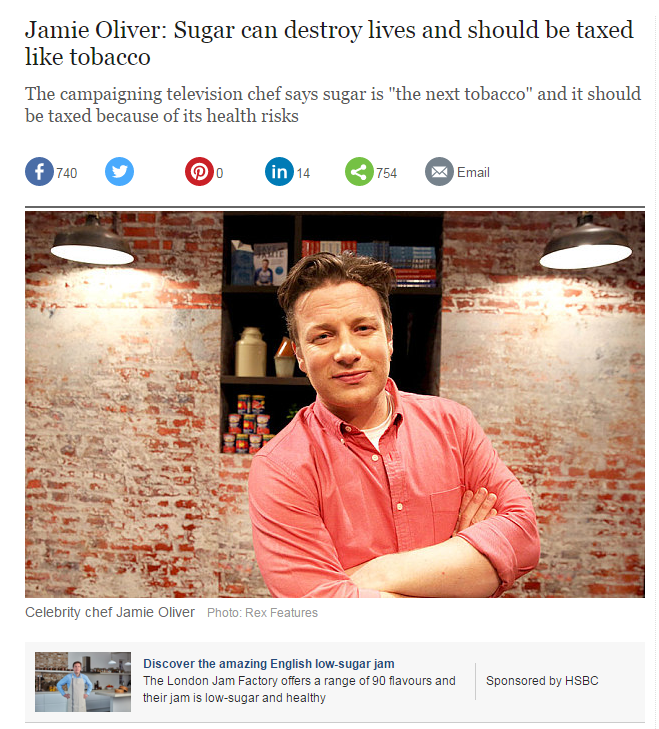Tweet article using Twitter bird icon
659x729 pixels.
119,172
